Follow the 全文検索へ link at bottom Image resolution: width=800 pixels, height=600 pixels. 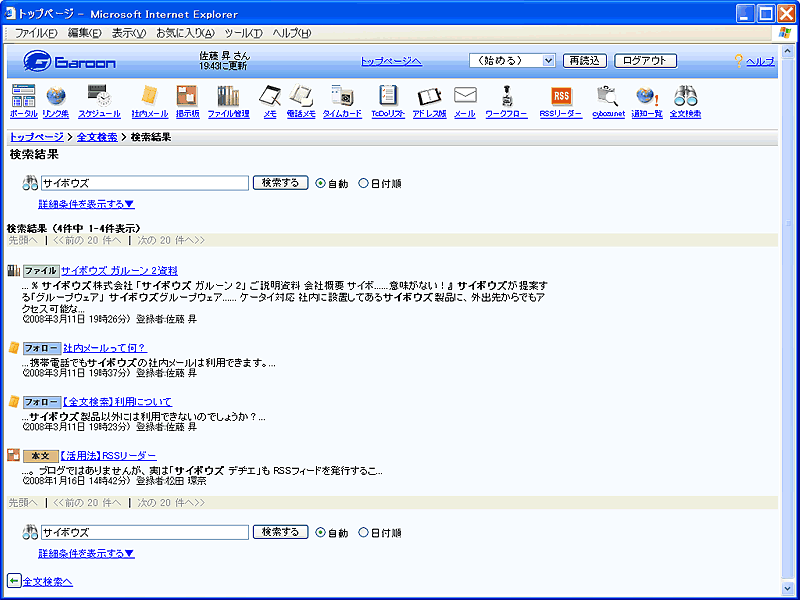click(x=48, y=582)
